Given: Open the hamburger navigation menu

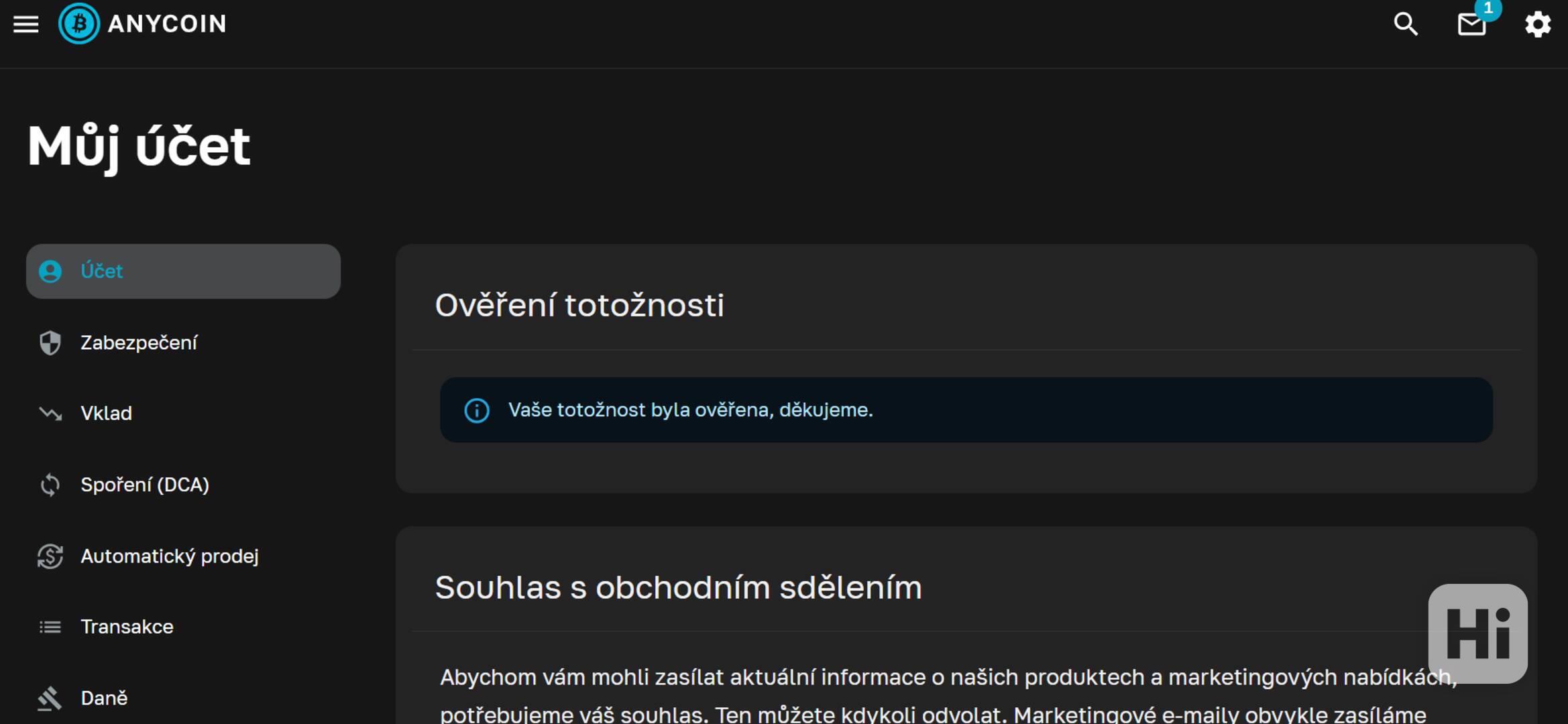Looking at the screenshot, I should (x=26, y=25).
